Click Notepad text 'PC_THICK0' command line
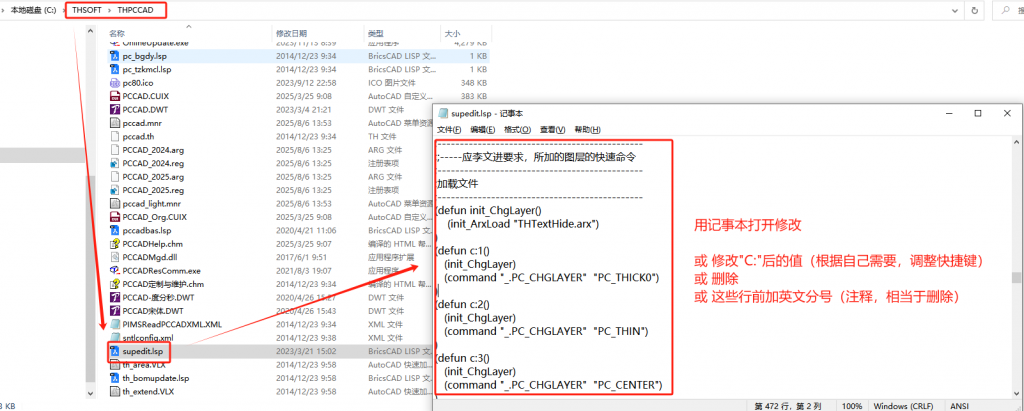This screenshot has width=1024, height=411. 552,278
